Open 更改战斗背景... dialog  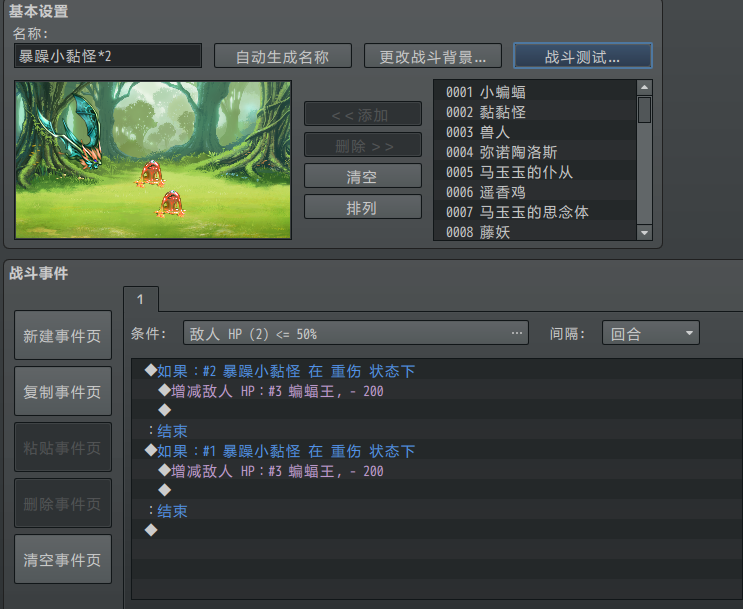pyautogui.click(x=433, y=56)
